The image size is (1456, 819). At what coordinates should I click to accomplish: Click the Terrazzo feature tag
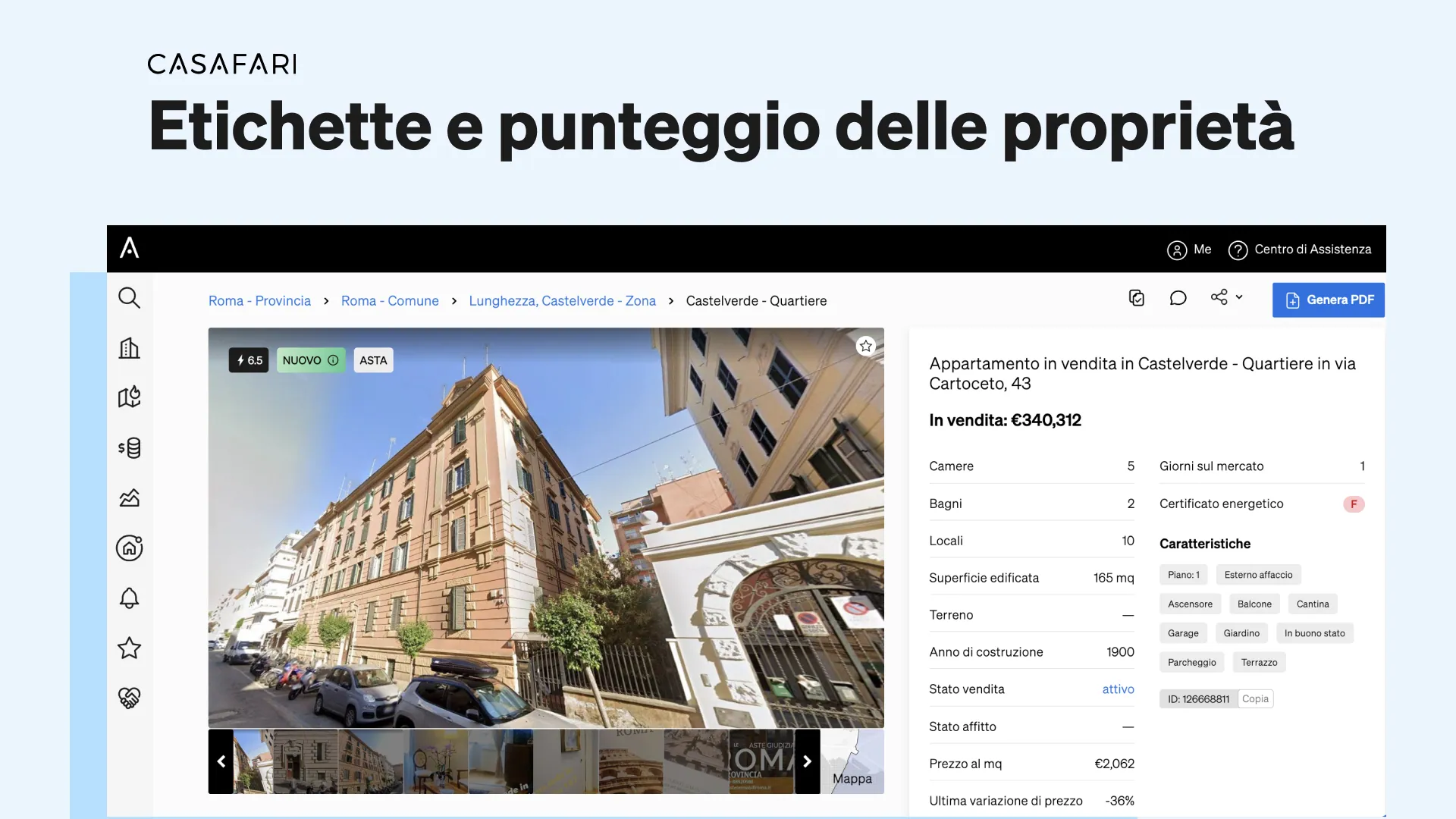(x=1259, y=663)
